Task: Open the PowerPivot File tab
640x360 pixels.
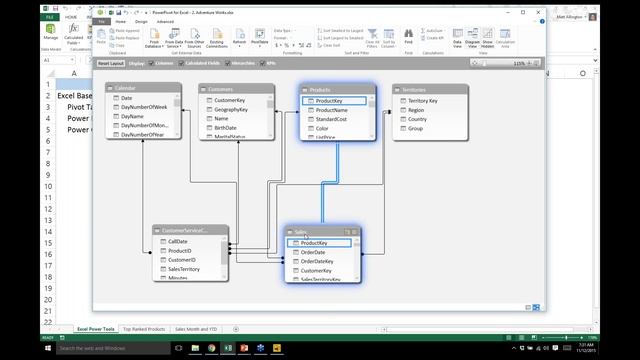Action: pyautogui.click(x=101, y=22)
